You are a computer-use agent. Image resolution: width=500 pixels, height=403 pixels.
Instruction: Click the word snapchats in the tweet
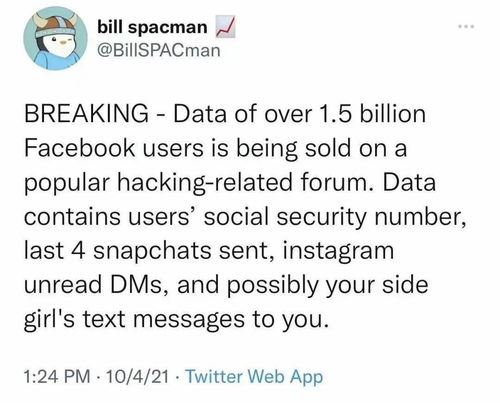tap(152, 252)
